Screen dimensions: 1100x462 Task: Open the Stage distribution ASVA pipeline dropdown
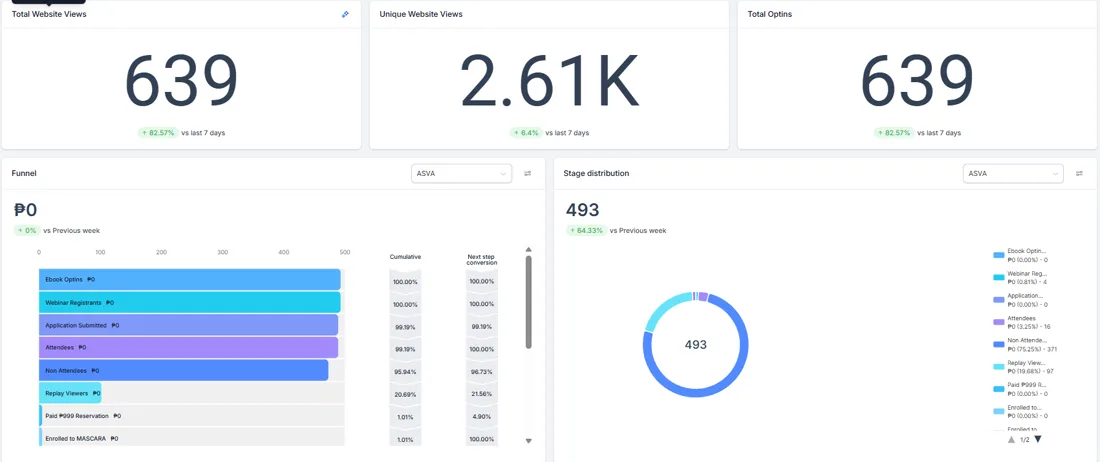1013,173
